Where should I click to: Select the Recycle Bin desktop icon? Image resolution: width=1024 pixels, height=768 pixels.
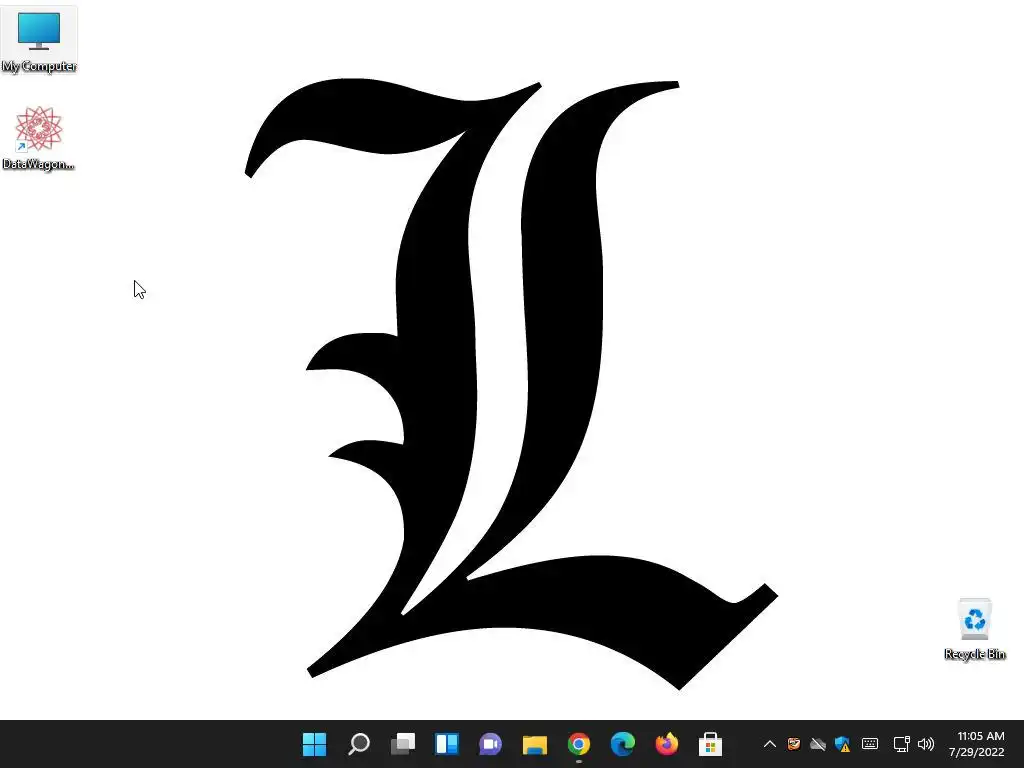pos(974,629)
